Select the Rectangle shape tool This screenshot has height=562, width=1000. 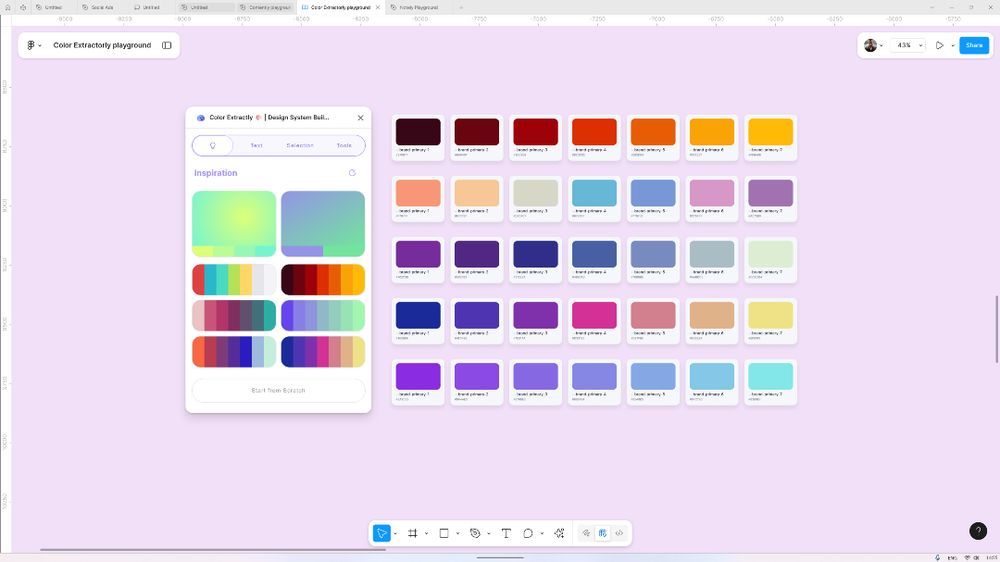point(444,533)
